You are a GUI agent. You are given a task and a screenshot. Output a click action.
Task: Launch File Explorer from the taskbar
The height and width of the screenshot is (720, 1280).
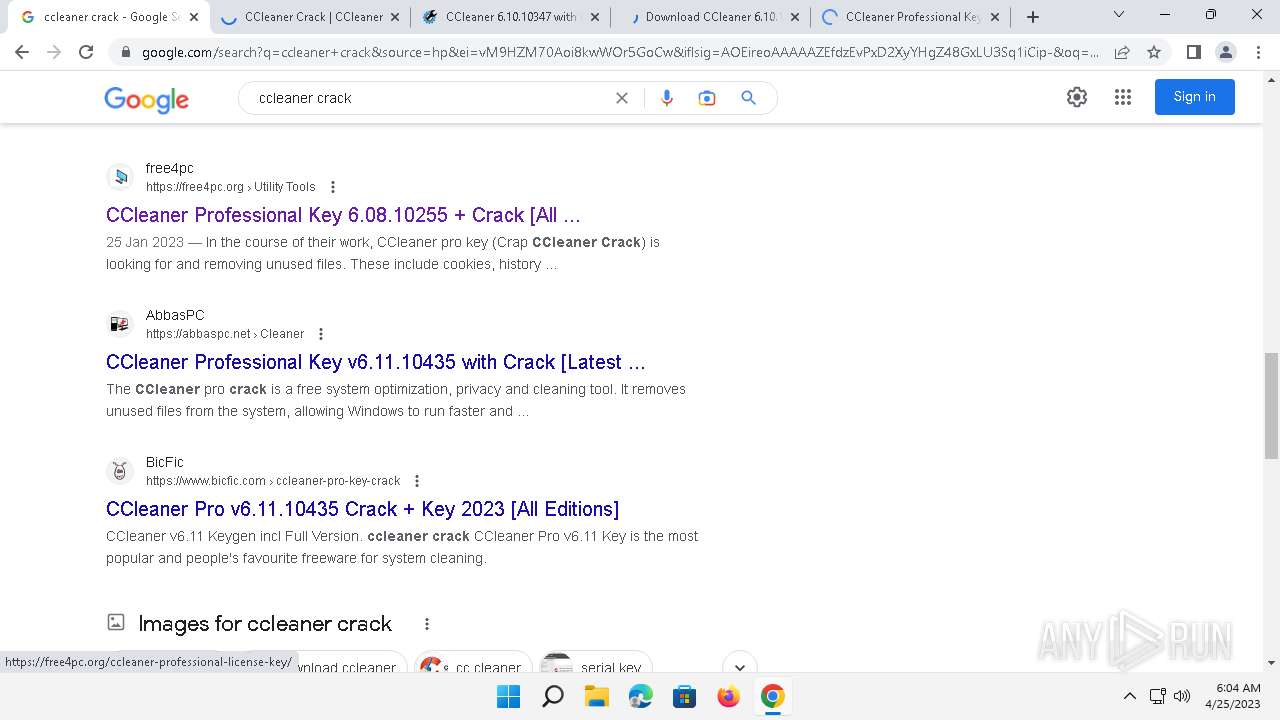[597, 696]
